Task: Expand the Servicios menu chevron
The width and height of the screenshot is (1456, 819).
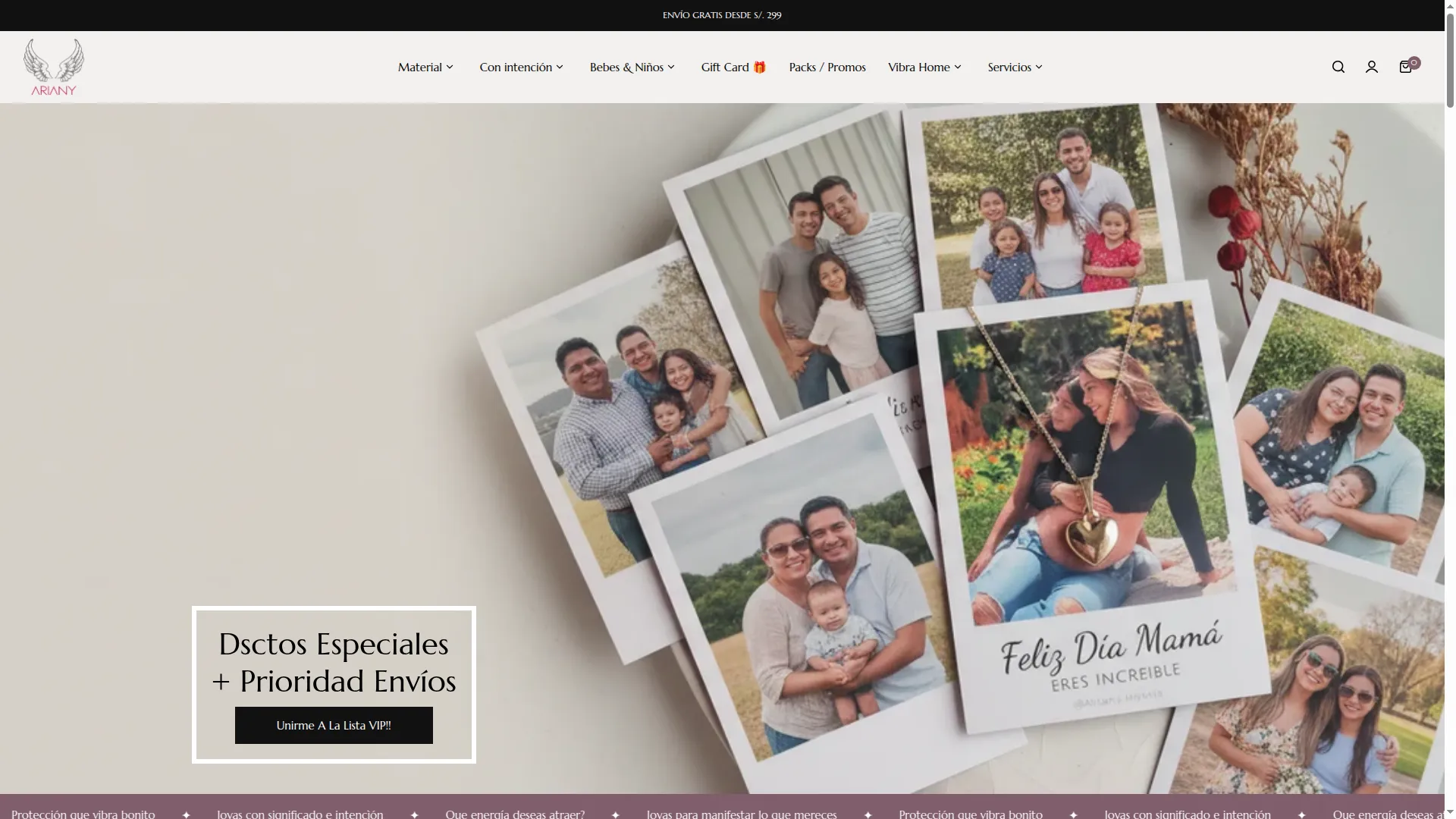Action: [x=1039, y=67]
